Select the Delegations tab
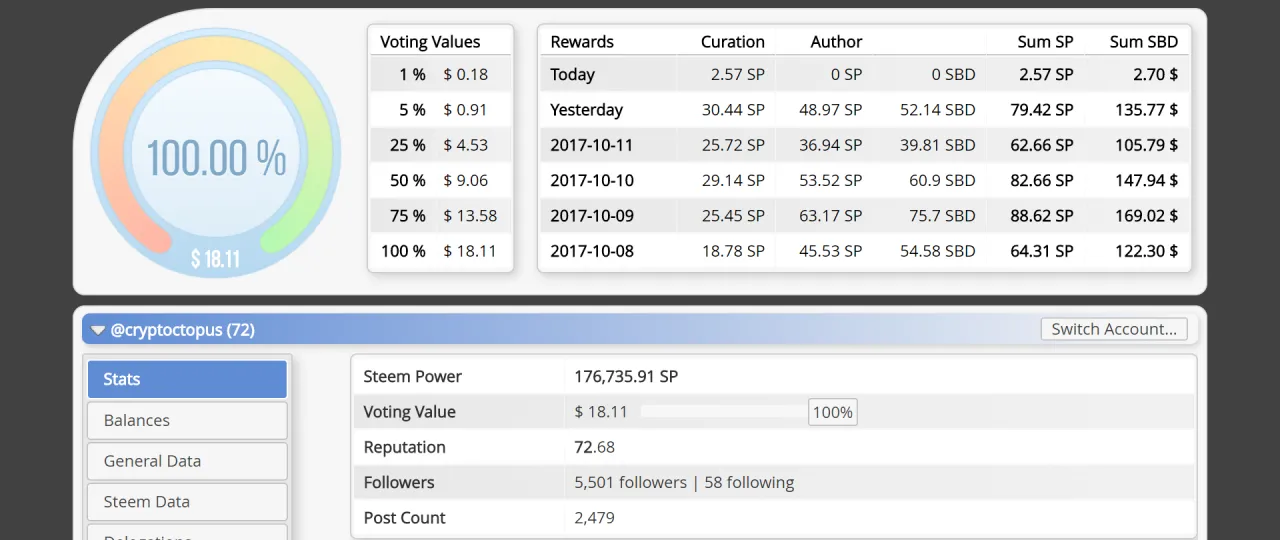Screen dimensions: 1280x540 click(187, 533)
